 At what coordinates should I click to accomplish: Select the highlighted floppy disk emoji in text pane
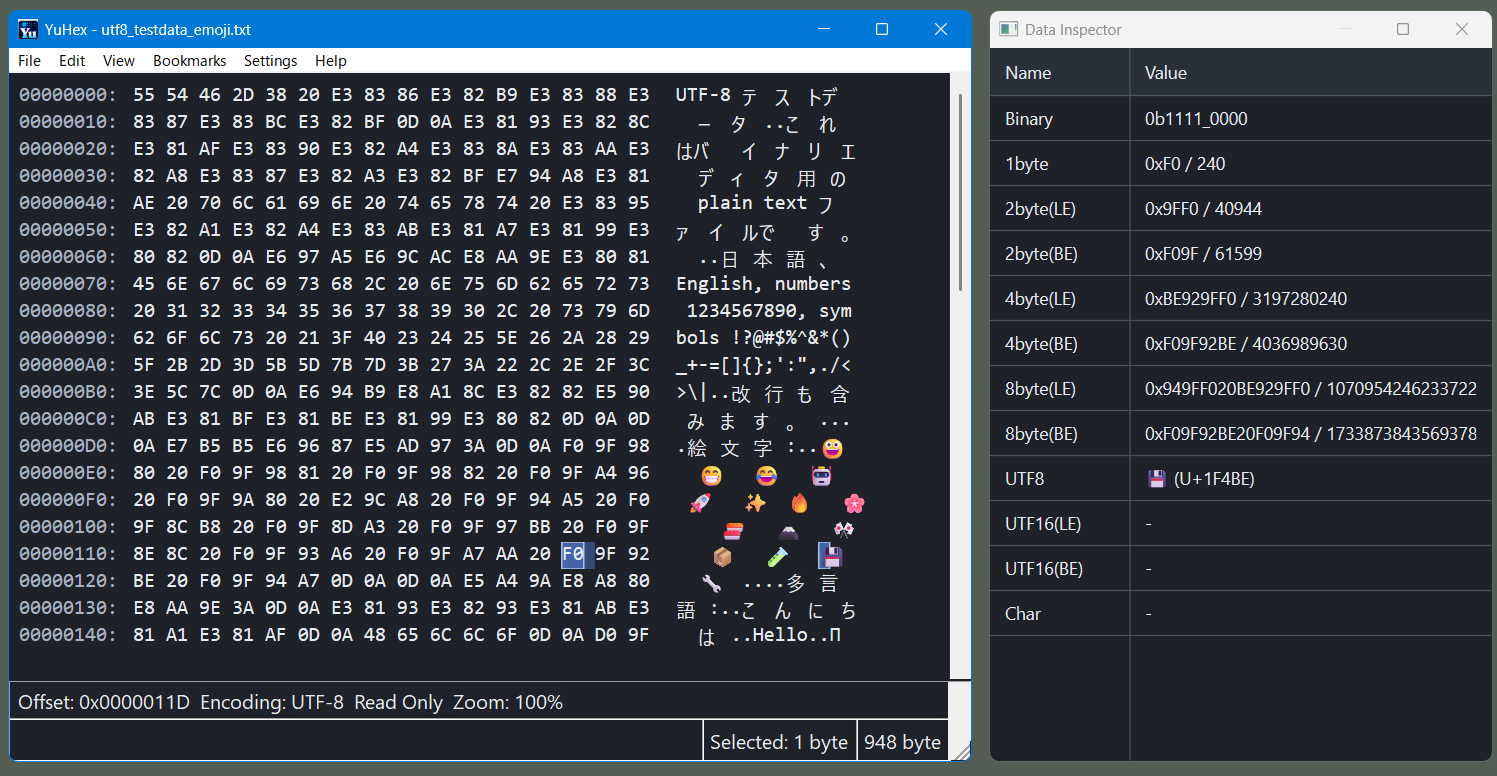(830, 556)
